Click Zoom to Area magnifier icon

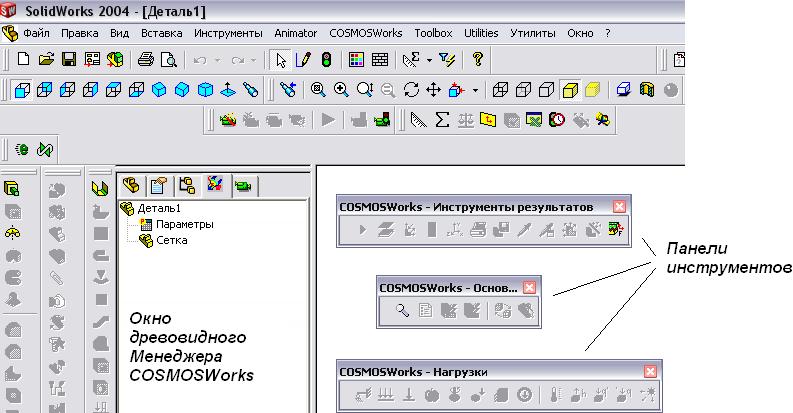(341, 90)
